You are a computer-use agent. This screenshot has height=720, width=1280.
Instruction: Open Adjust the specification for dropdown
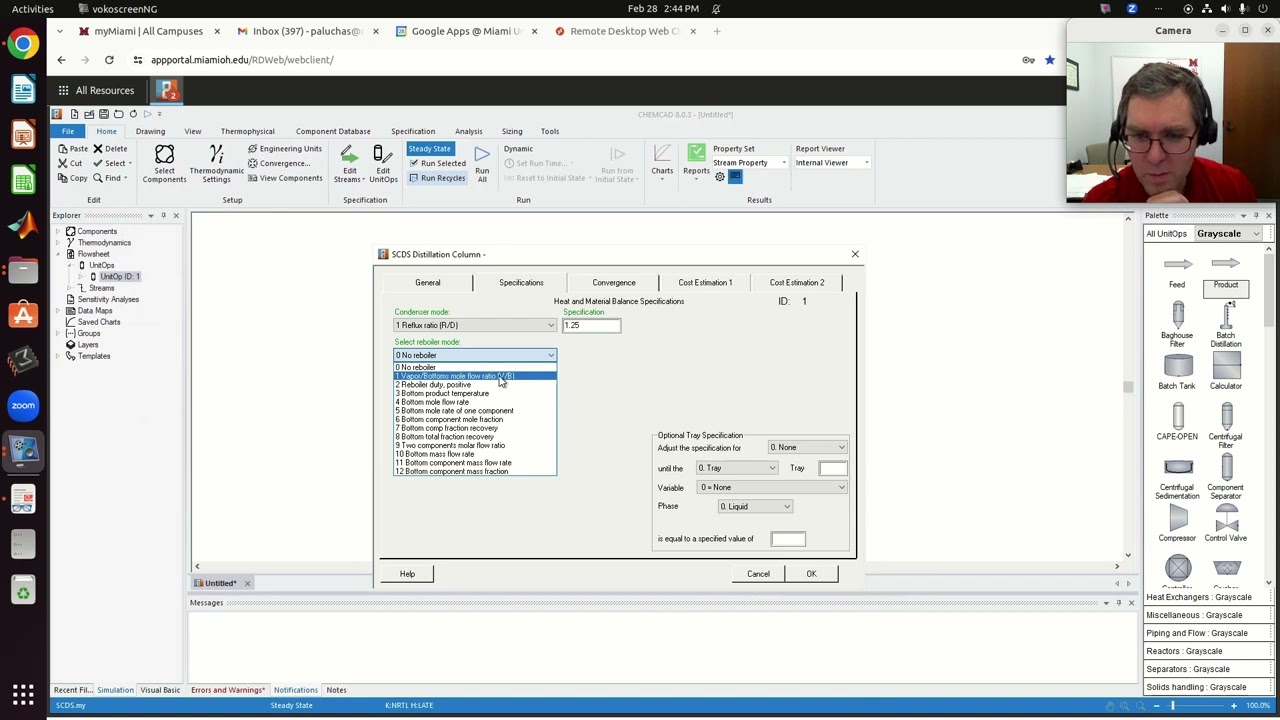point(807,447)
